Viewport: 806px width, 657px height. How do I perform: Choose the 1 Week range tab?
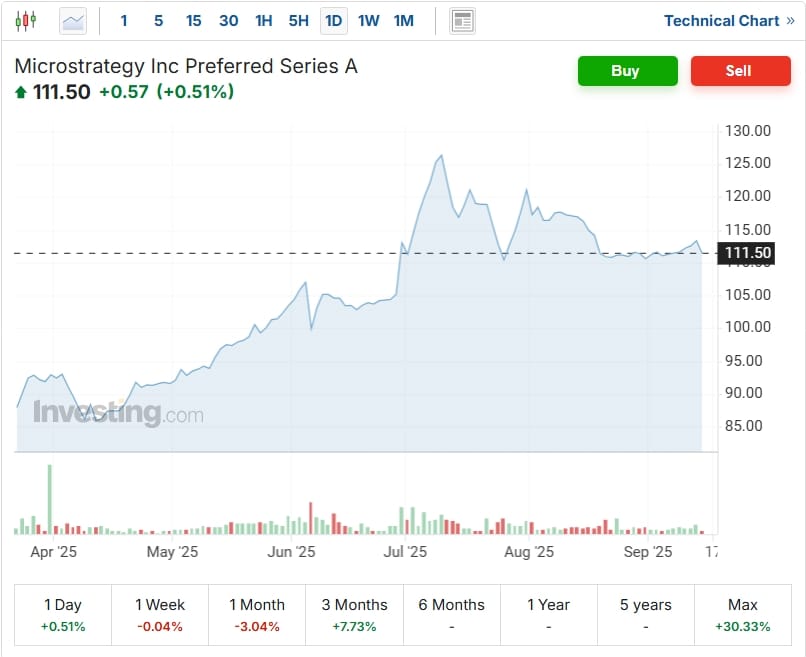pos(160,614)
